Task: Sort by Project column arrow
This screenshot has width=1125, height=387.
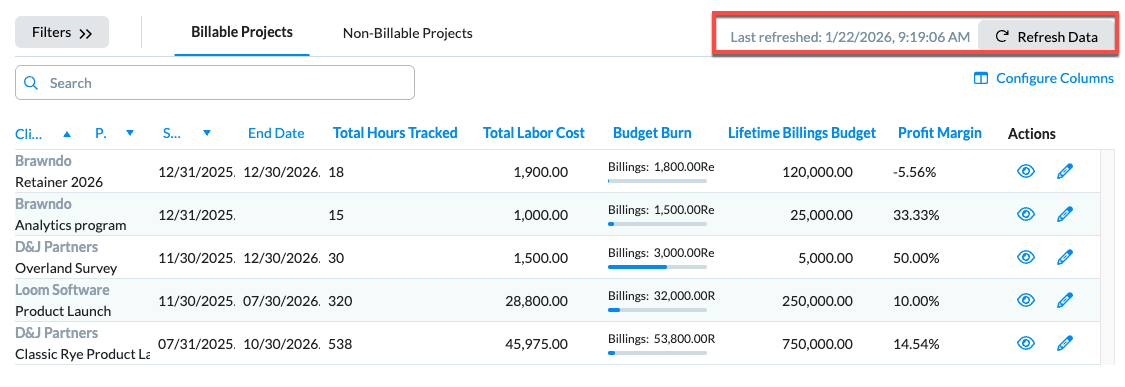Action: pos(130,134)
